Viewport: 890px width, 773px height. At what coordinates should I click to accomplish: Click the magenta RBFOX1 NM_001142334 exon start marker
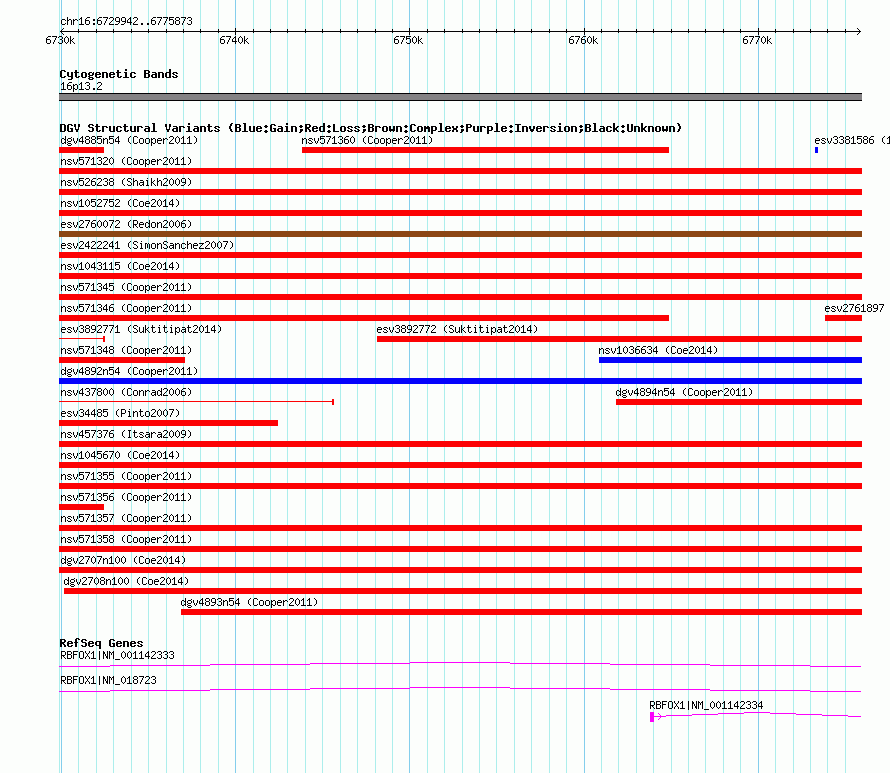[652, 717]
